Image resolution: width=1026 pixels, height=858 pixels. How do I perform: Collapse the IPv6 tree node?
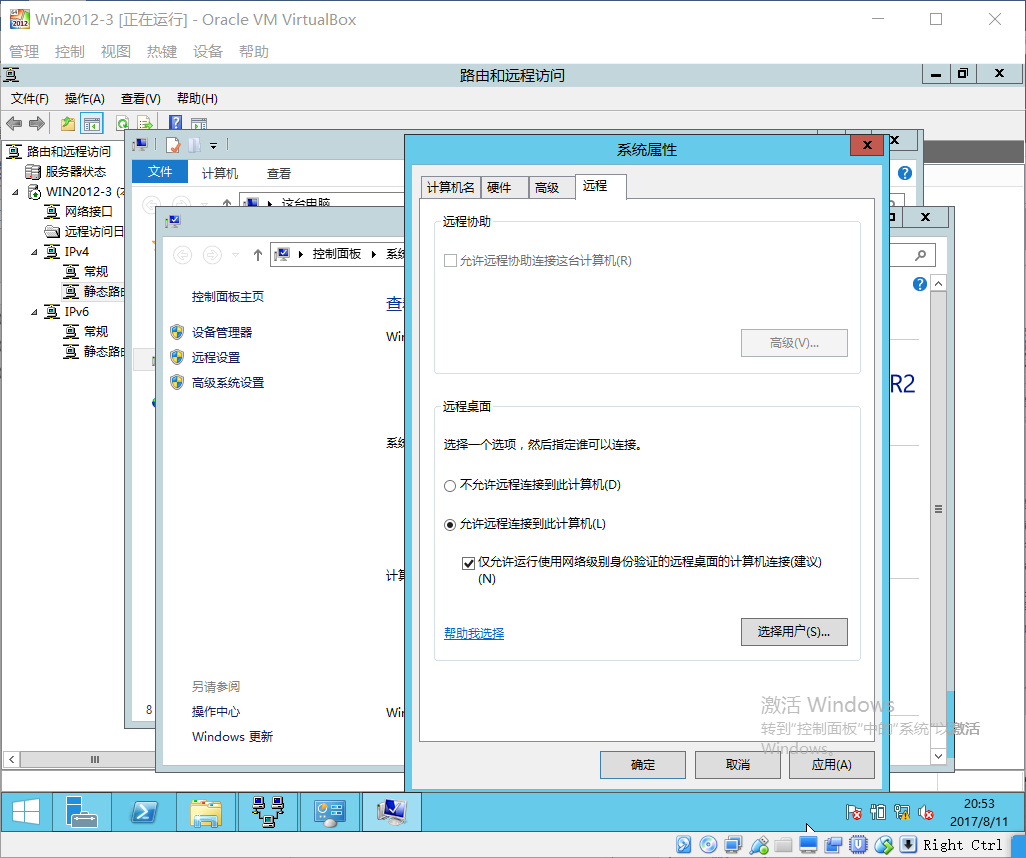[34, 312]
